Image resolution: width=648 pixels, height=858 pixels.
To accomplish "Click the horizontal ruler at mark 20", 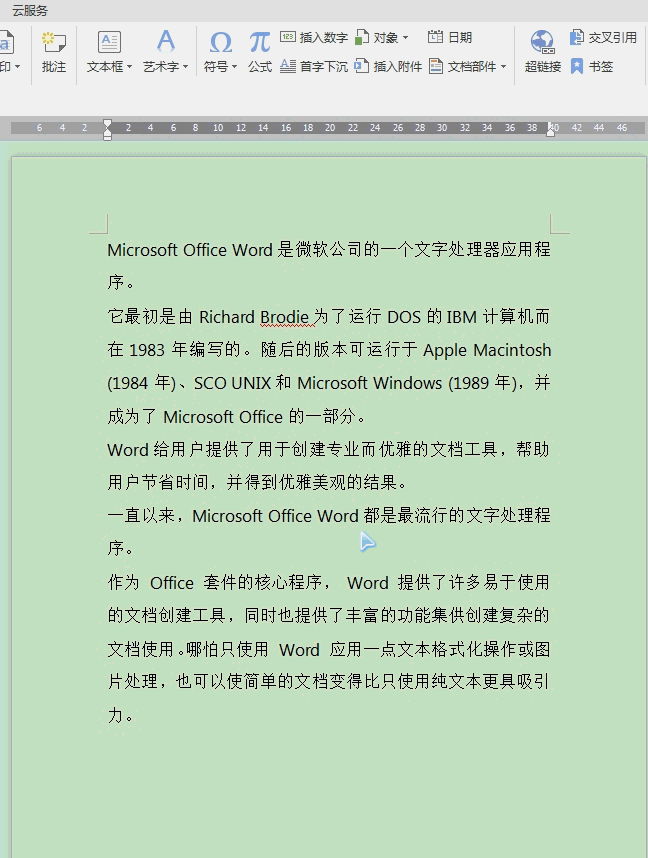I will tap(330, 127).
